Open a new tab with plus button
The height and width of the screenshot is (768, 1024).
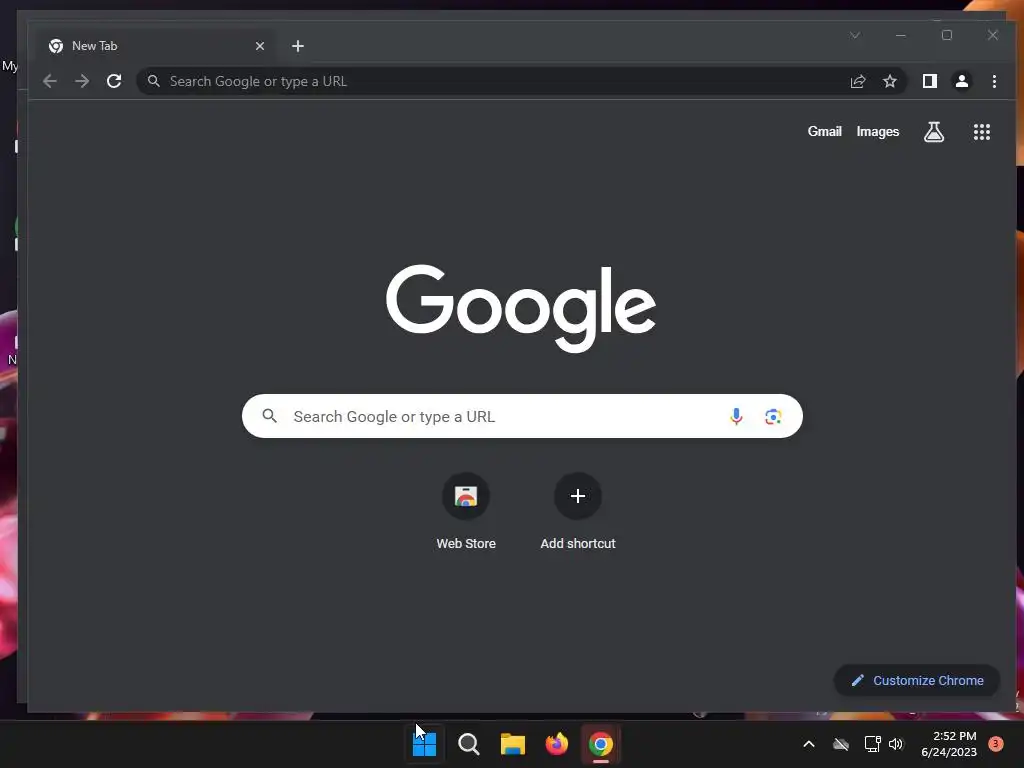point(298,46)
